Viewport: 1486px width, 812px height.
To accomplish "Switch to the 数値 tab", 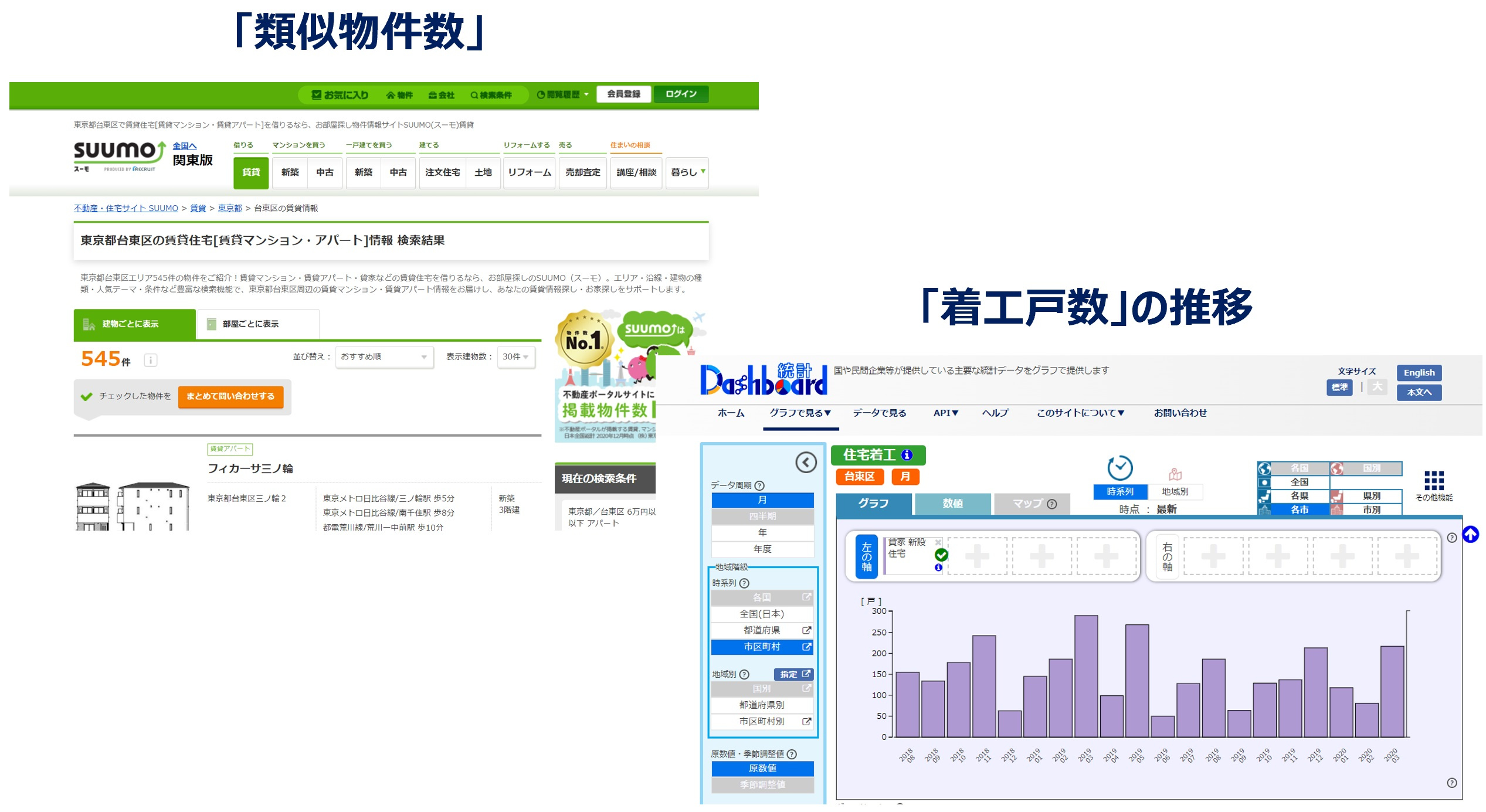I will 954,504.
